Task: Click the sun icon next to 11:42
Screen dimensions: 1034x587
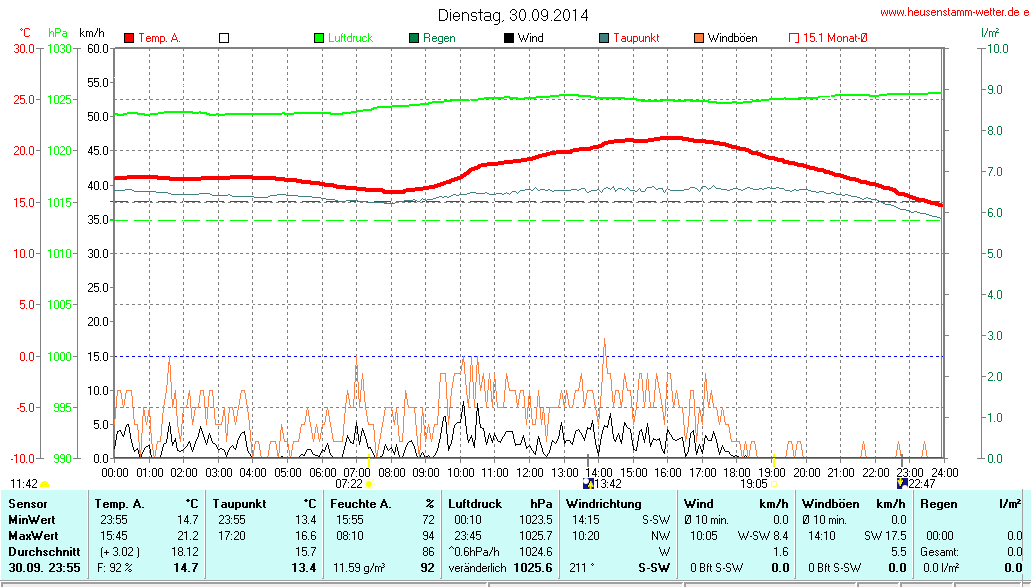Action: coord(45,485)
